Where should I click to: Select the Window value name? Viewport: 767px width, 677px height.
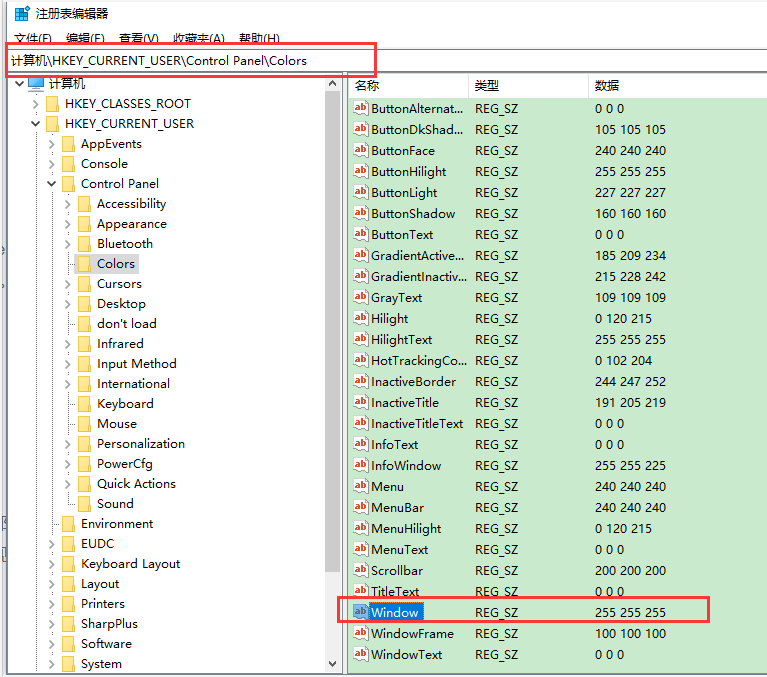coord(395,612)
